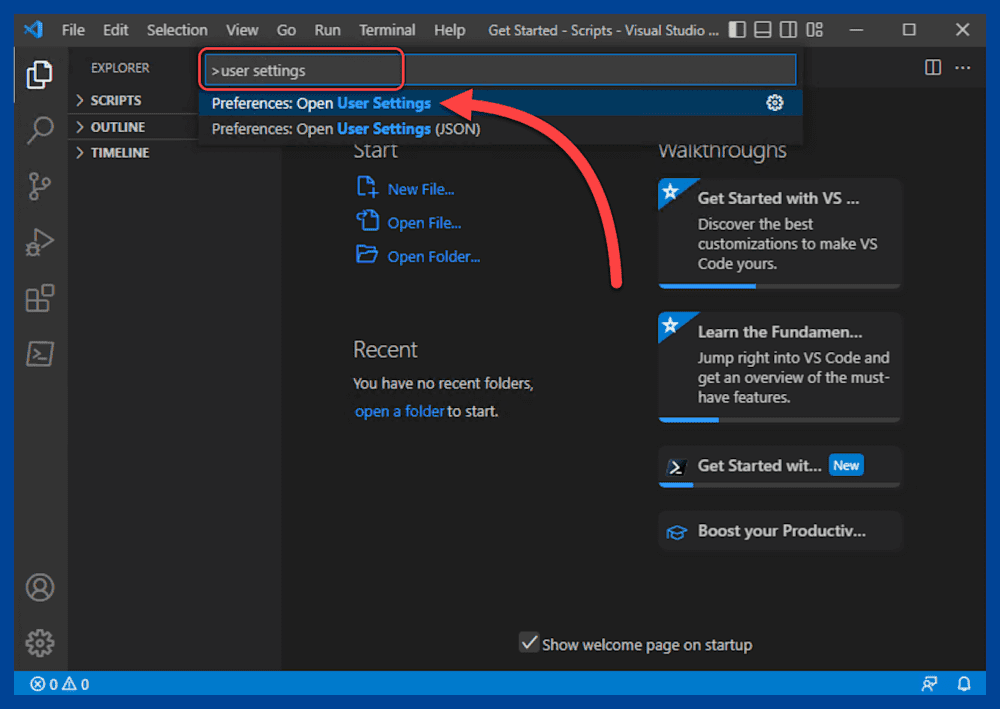Select Preferences: Open User Settings JSON entry
The width and height of the screenshot is (1000, 709).
click(345, 128)
